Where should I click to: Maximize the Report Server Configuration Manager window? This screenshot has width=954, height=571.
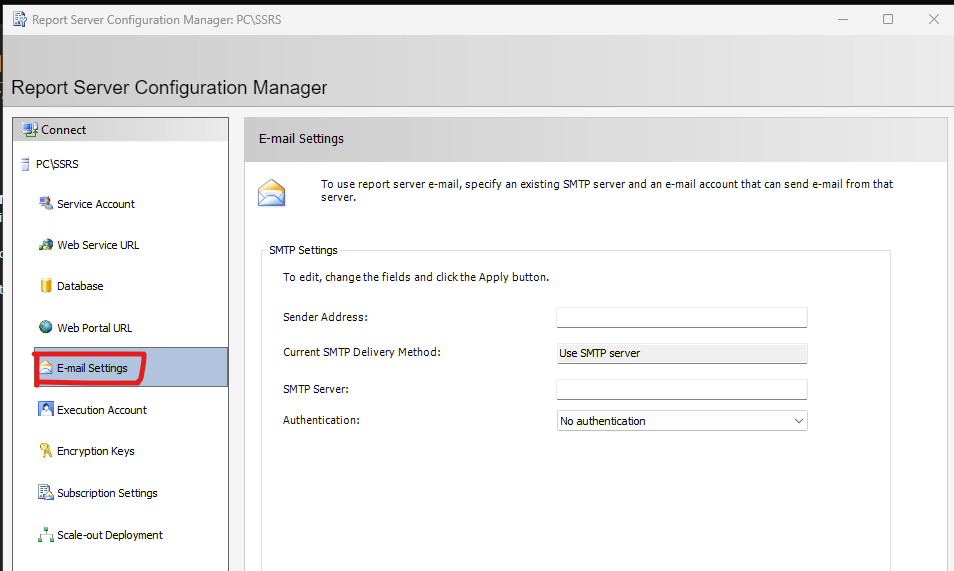coord(888,19)
